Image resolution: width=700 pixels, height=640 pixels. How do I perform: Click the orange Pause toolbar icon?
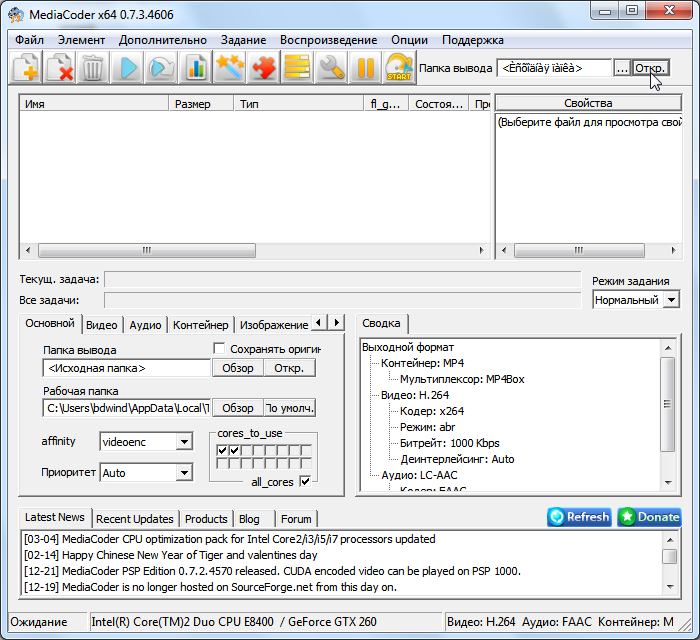point(365,68)
